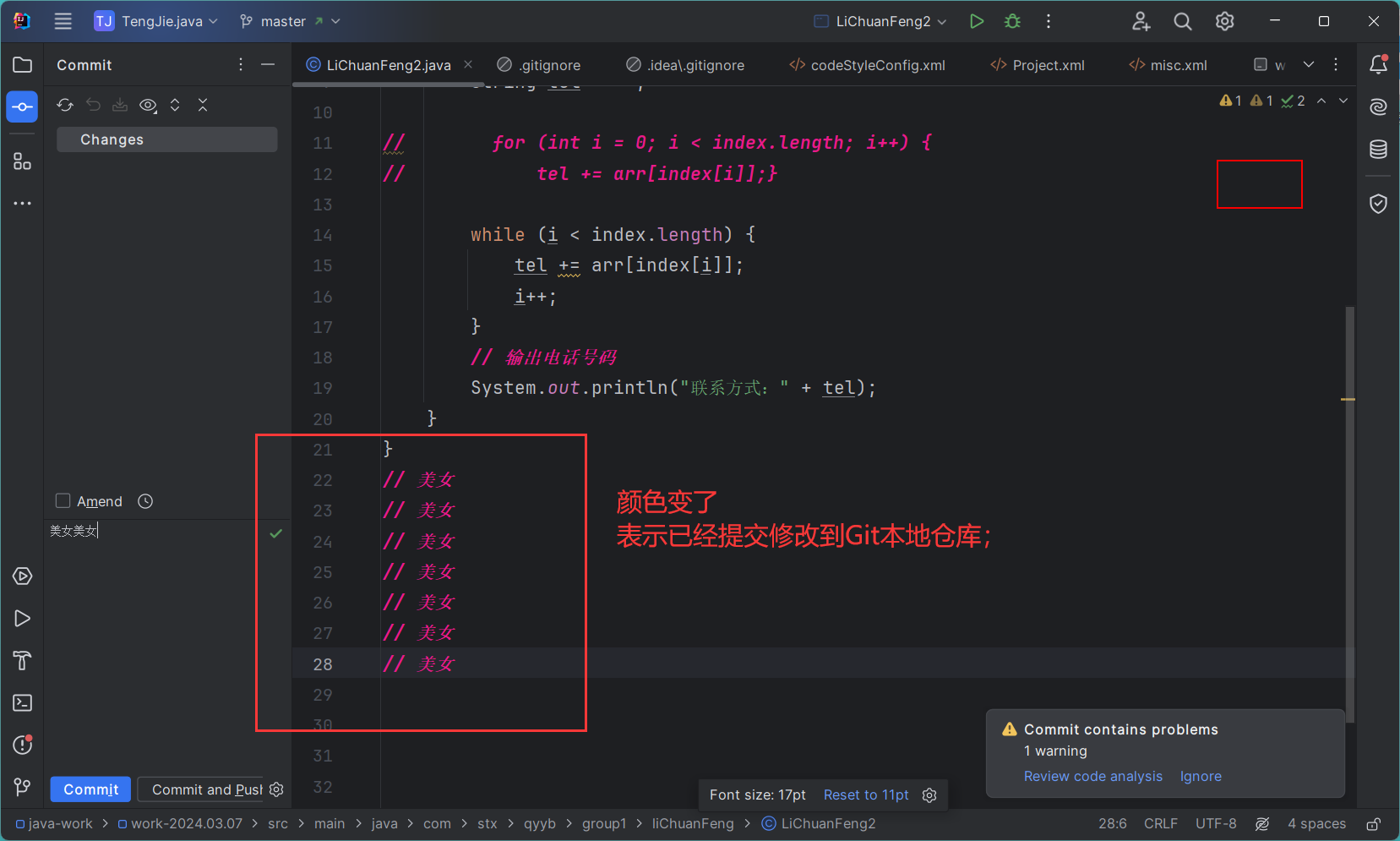The height and width of the screenshot is (841, 1400).
Task: Open font size settings gear
Action: click(x=929, y=795)
